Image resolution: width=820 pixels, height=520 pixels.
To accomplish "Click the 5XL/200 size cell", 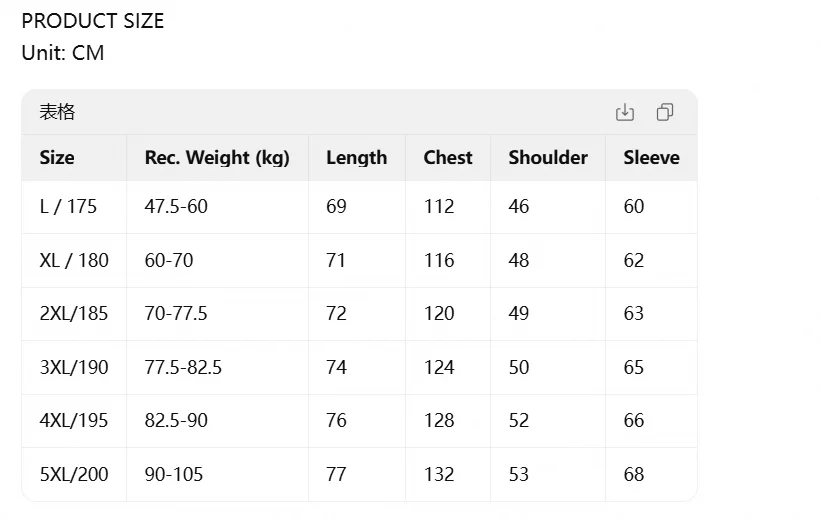I will coord(74,474).
